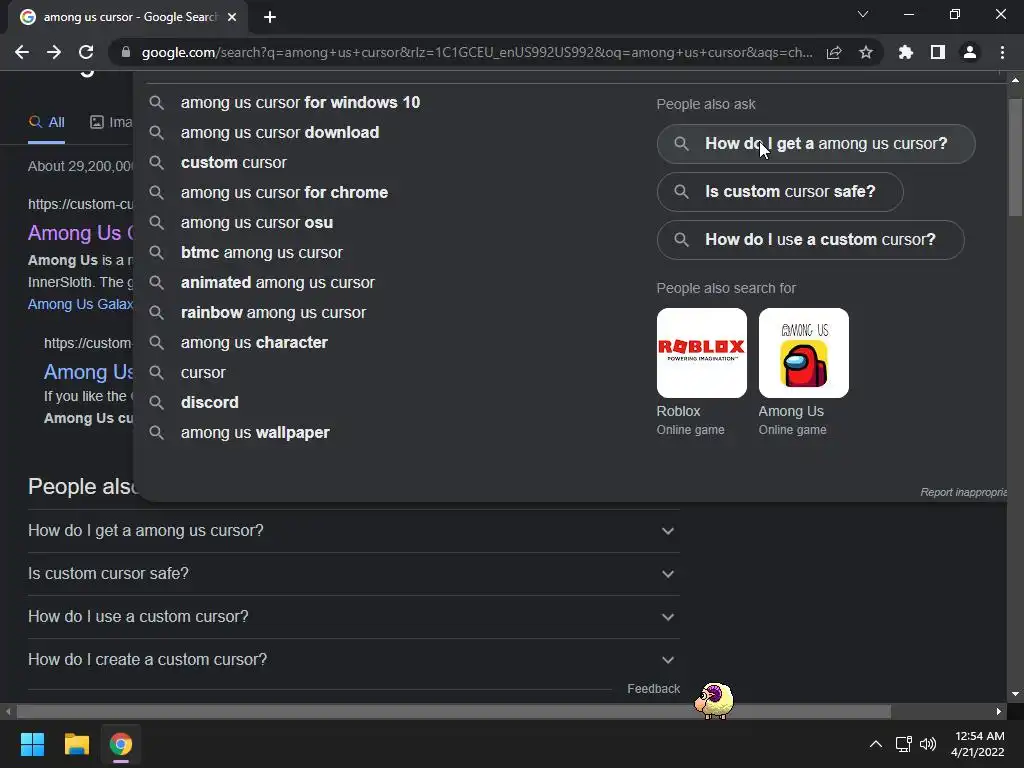Open the Extensions puzzle icon
The height and width of the screenshot is (768, 1024).
point(906,52)
